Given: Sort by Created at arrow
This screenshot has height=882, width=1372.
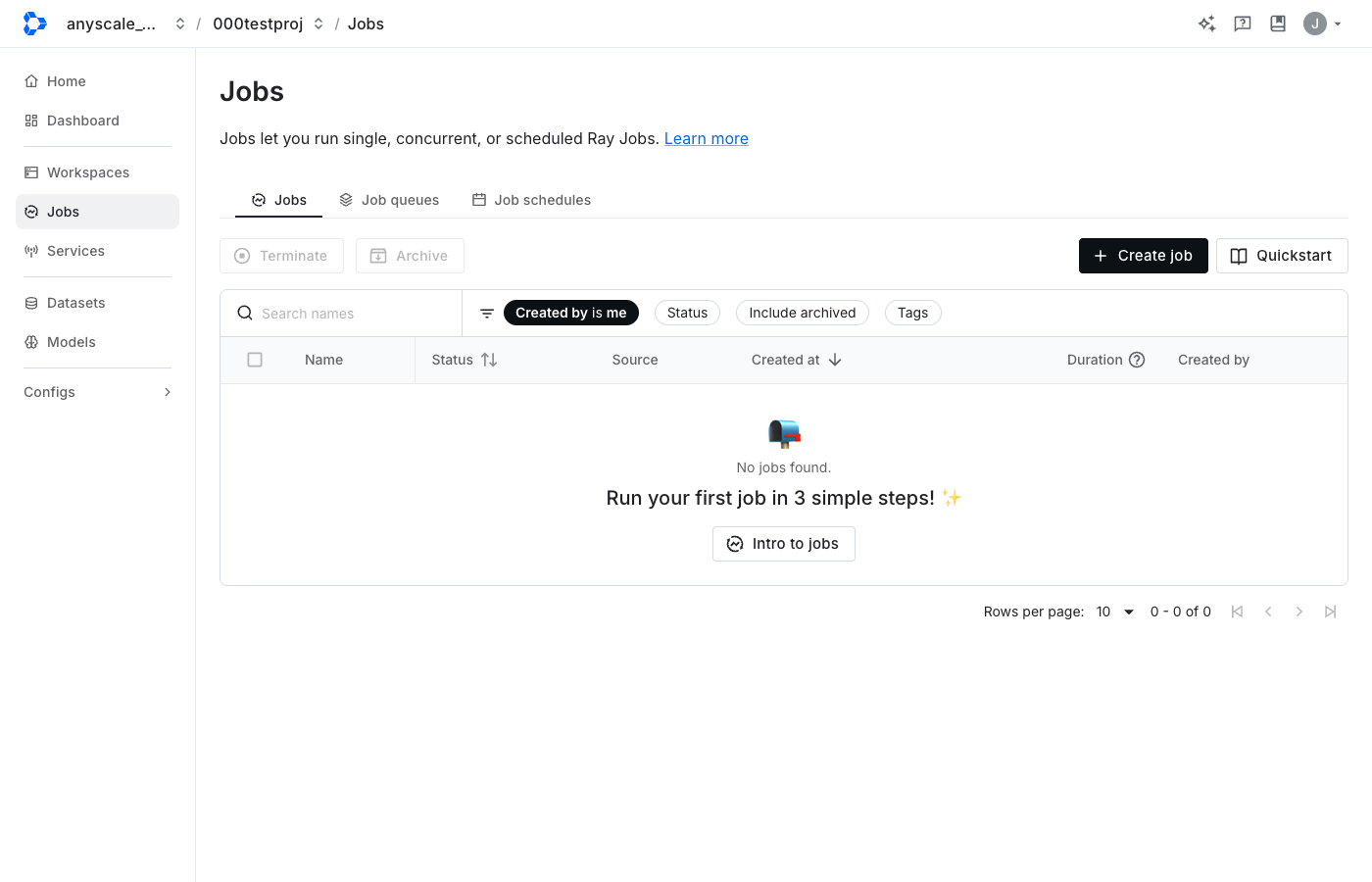Looking at the screenshot, I should click(835, 360).
